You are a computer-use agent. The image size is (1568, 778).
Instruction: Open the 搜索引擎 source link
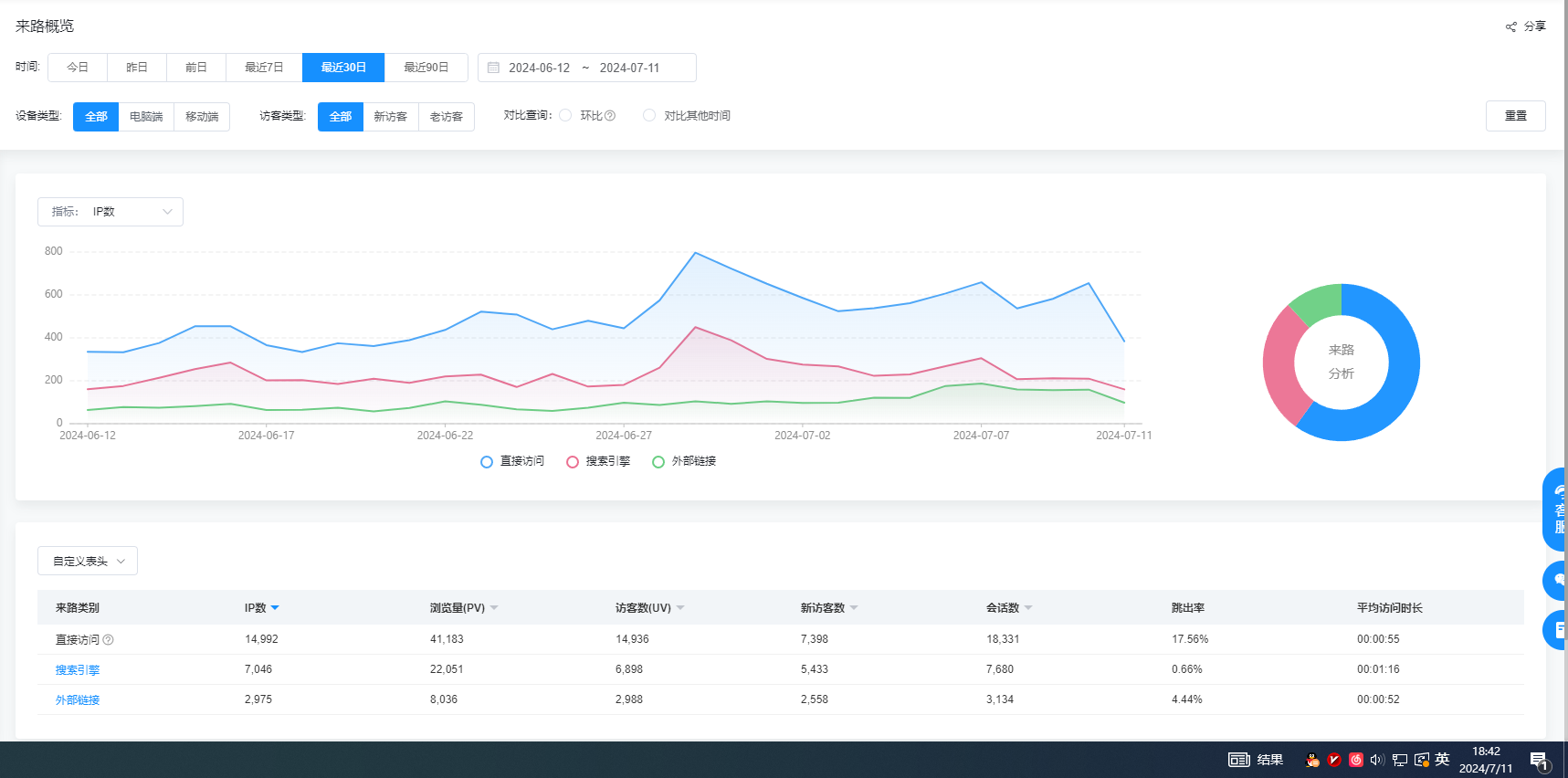(x=78, y=670)
